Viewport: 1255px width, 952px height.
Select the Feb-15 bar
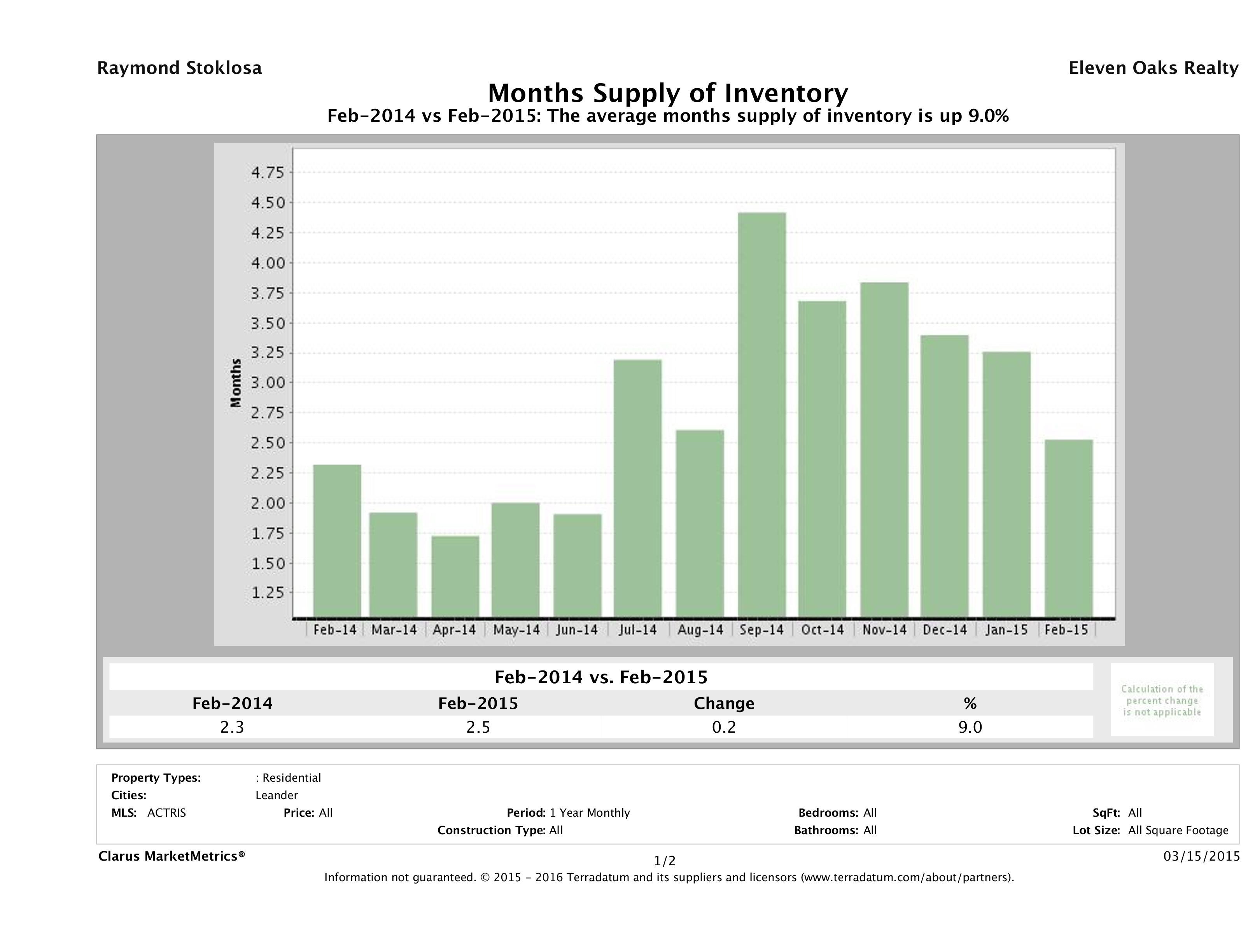click(1068, 528)
